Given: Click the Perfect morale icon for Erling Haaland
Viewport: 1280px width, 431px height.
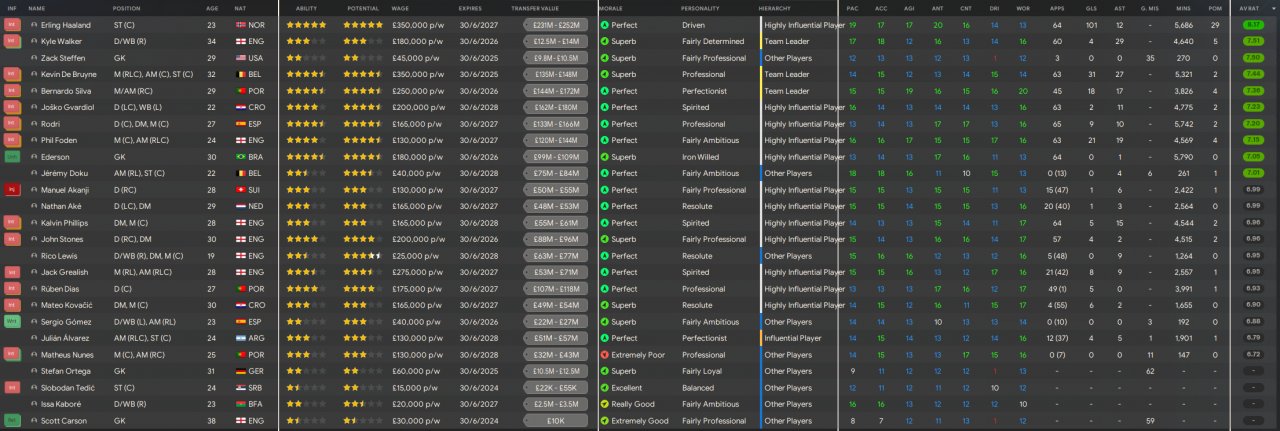Looking at the screenshot, I should 604,25.
